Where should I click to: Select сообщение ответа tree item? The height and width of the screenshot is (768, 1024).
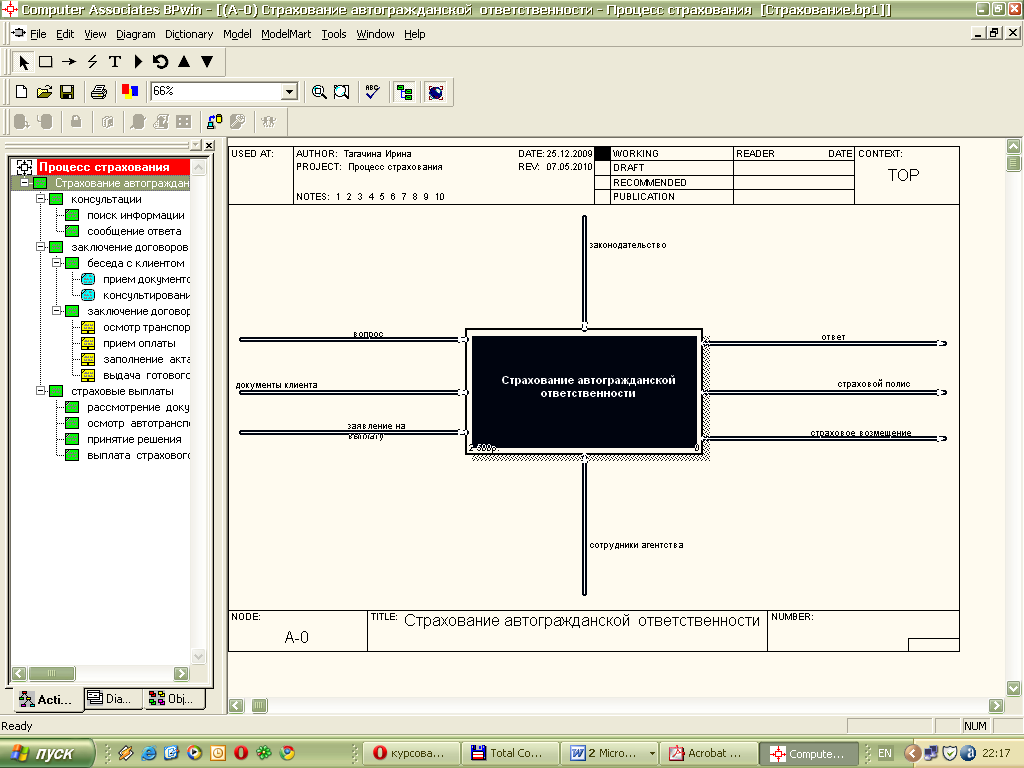[134, 231]
